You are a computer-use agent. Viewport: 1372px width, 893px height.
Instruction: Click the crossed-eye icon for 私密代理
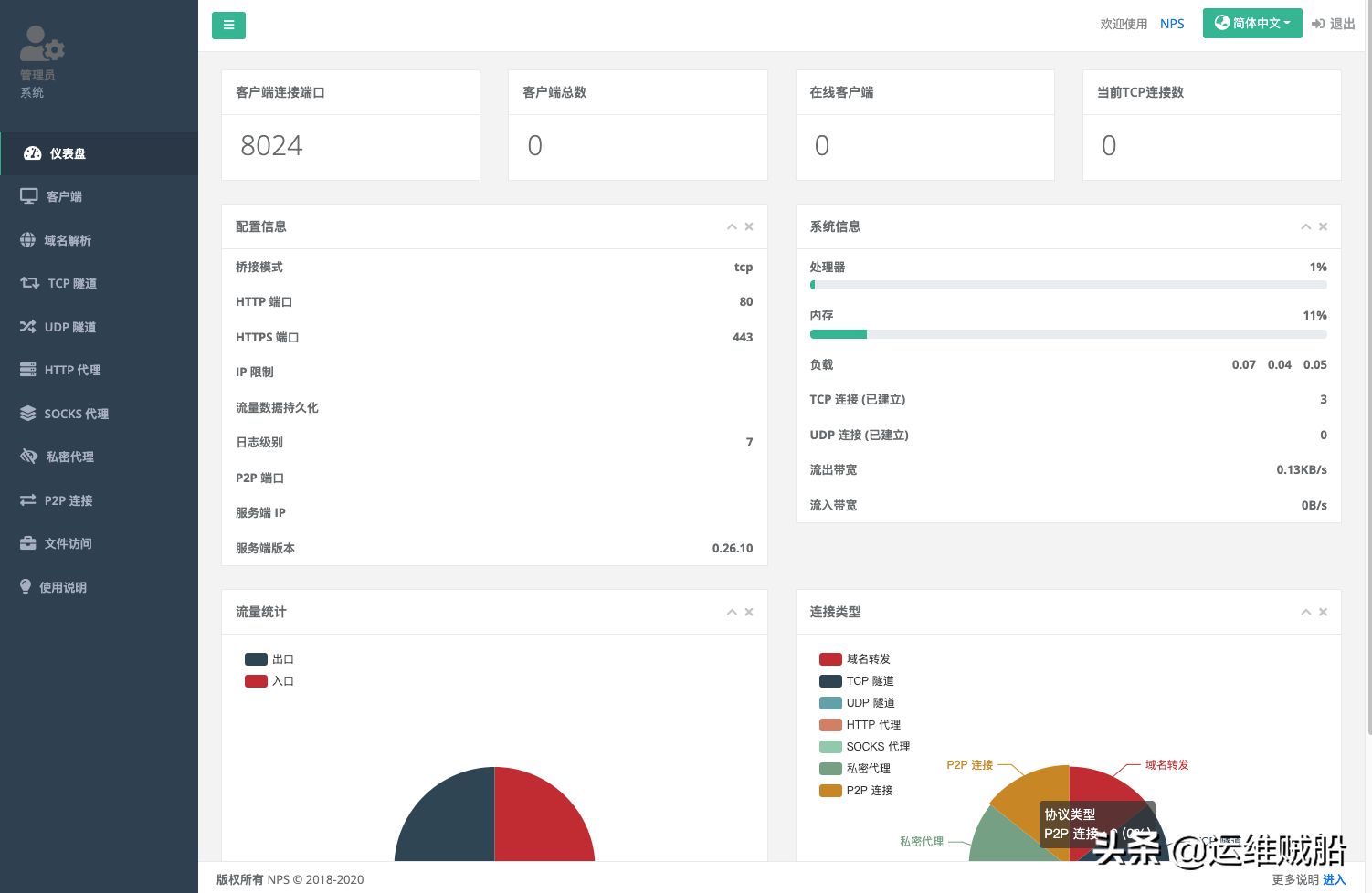pyautogui.click(x=29, y=457)
